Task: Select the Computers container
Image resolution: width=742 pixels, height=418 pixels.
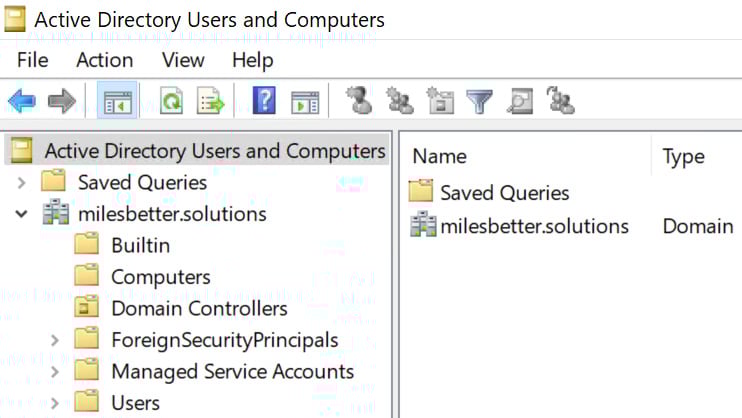Action: click(161, 277)
